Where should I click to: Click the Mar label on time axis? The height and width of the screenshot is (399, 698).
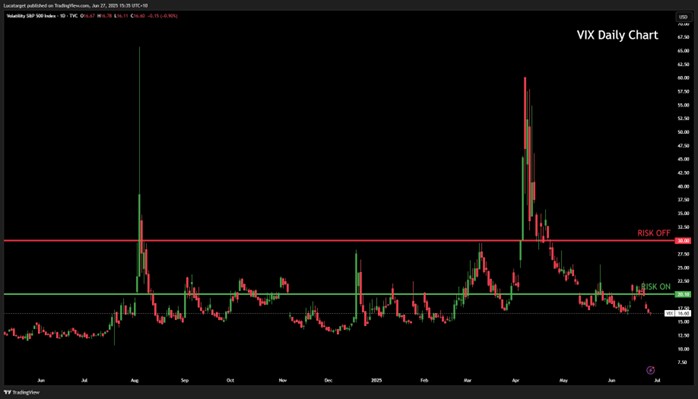pos(467,381)
